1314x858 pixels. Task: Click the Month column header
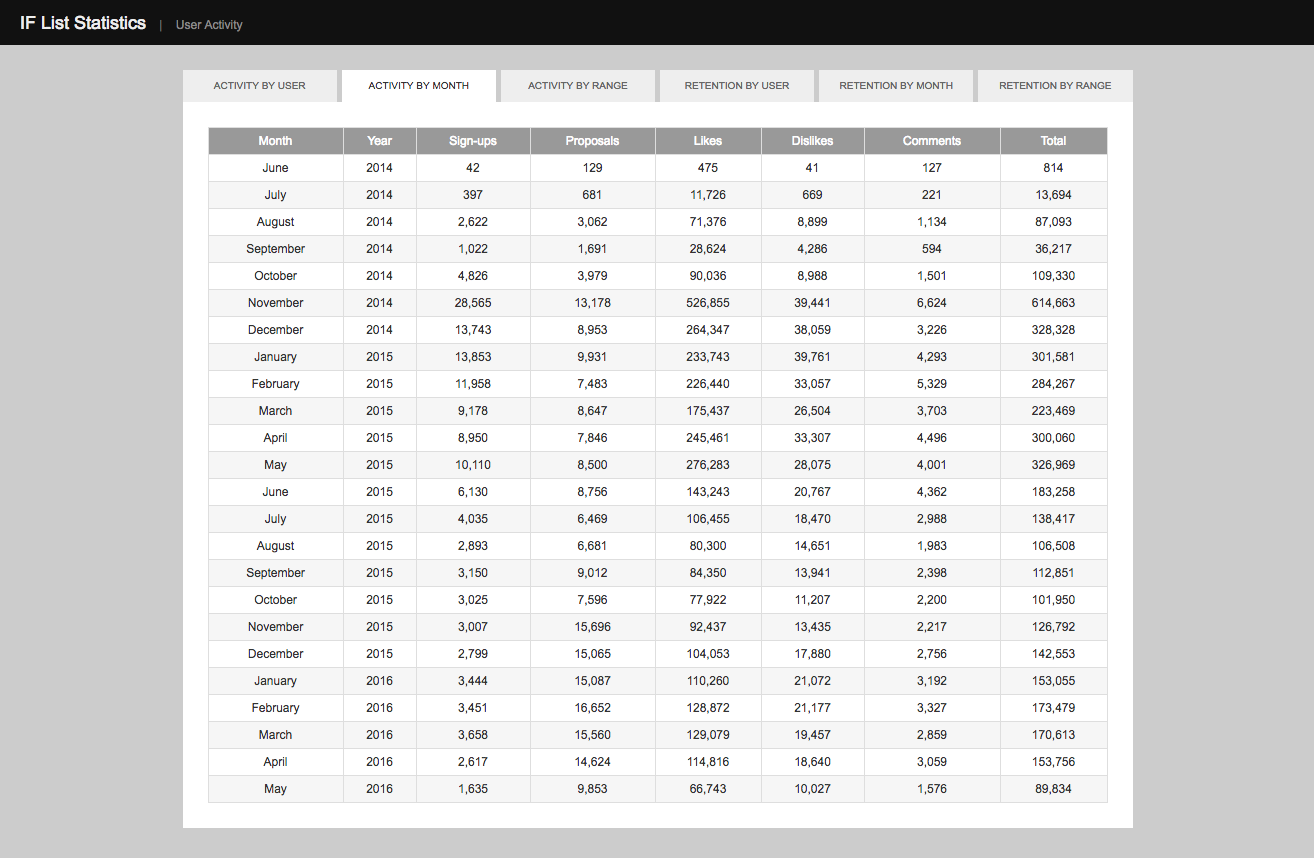point(275,141)
